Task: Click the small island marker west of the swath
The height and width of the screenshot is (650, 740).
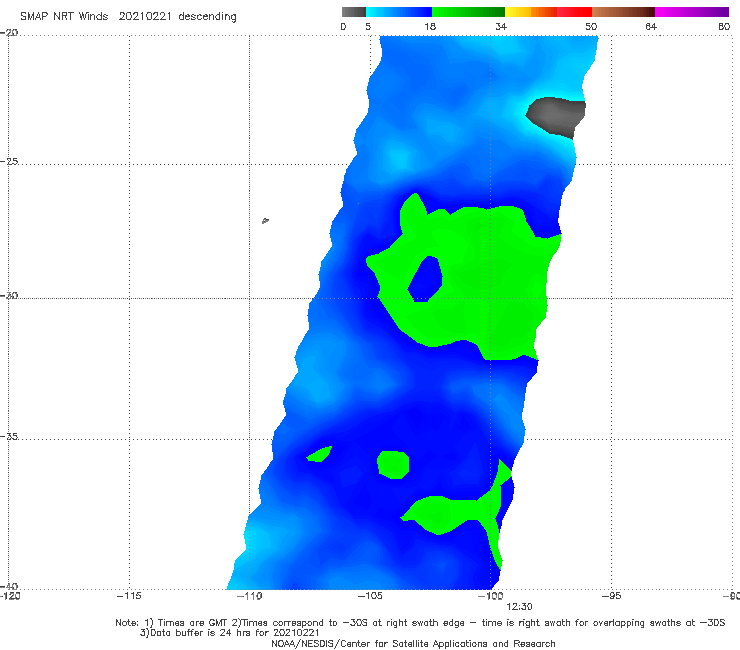Action: (265, 220)
